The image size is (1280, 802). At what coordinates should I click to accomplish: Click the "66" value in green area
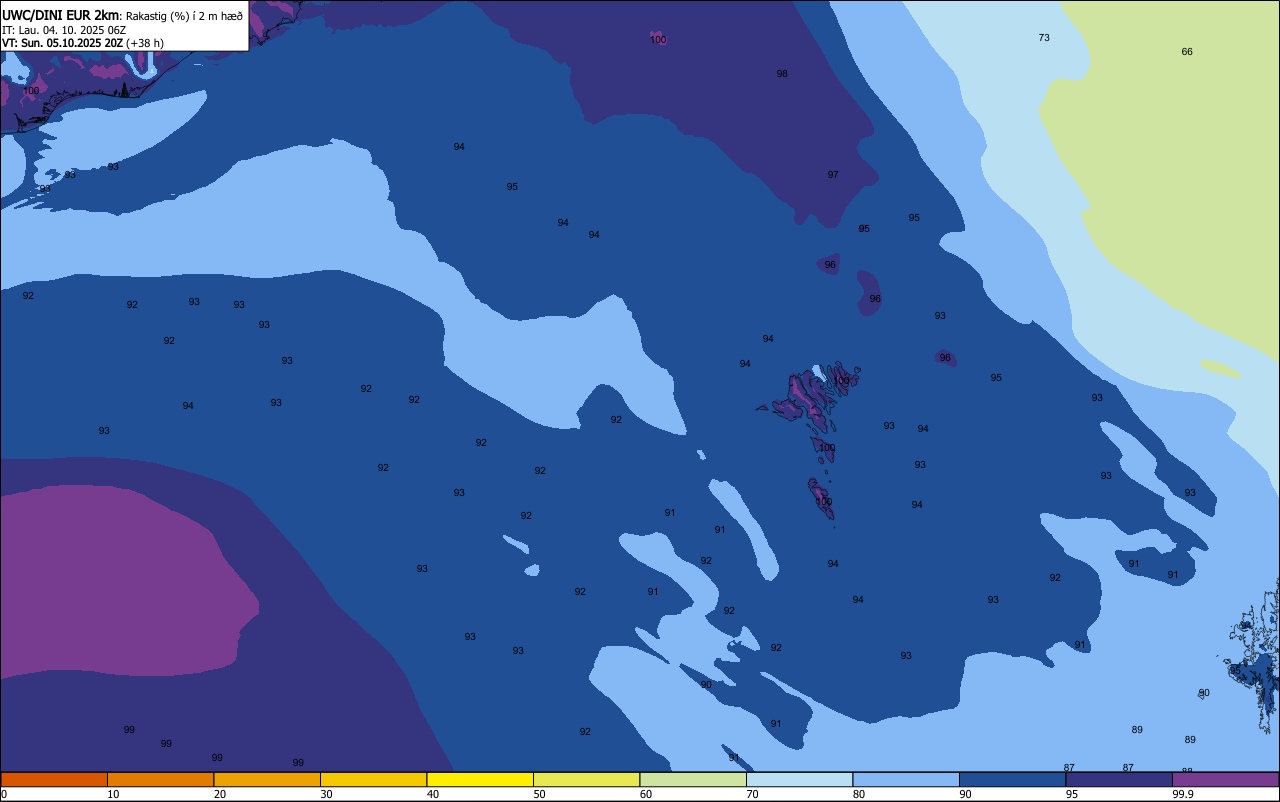(x=1187, y=52)
